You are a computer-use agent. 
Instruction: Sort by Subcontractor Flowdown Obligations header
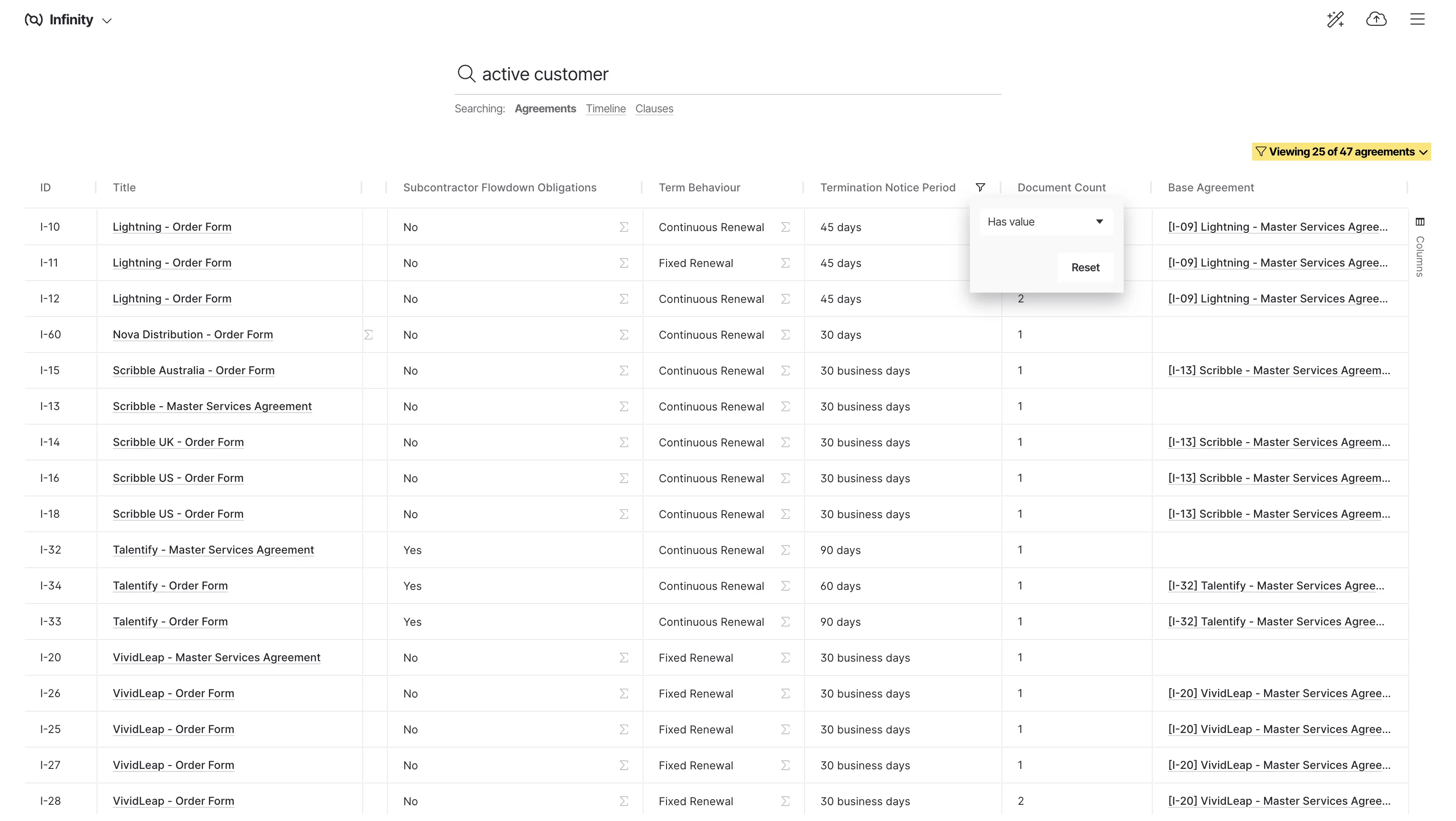(x=500, y=188)
